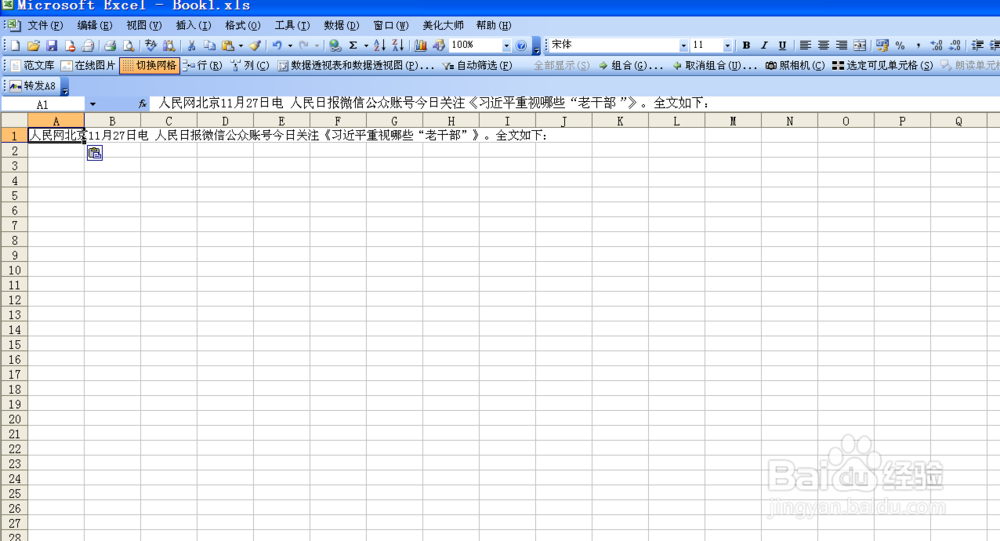This screenshot has width=1000, height=541.
Task: Toggle bold formatting
Action: point(746,45)
